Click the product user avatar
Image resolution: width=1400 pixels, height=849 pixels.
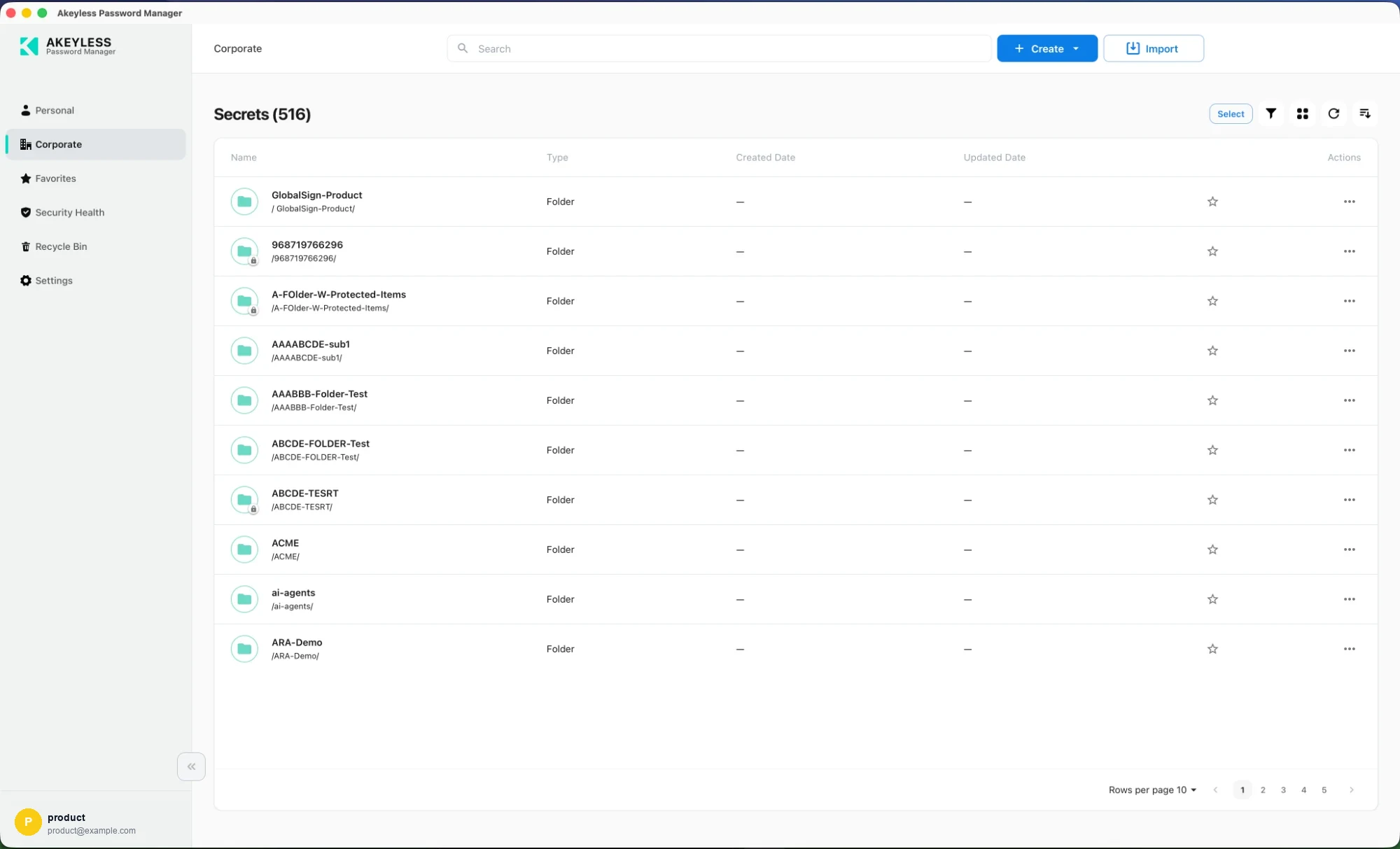click(28, 822)
